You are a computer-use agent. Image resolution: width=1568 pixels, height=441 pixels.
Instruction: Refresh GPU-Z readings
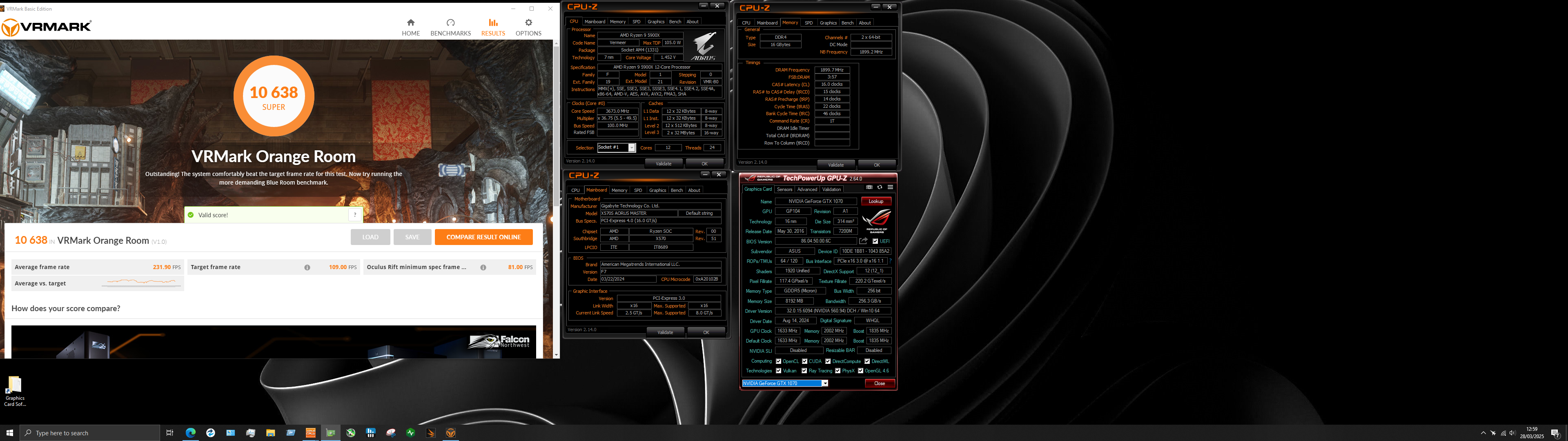(x=880, y=187)
